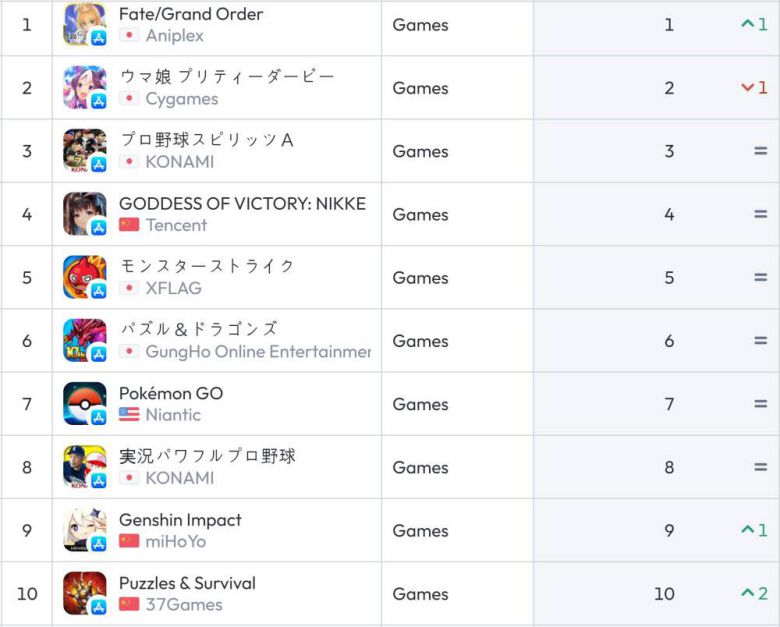Click the US flag beside Niantic

coord(129,414)
